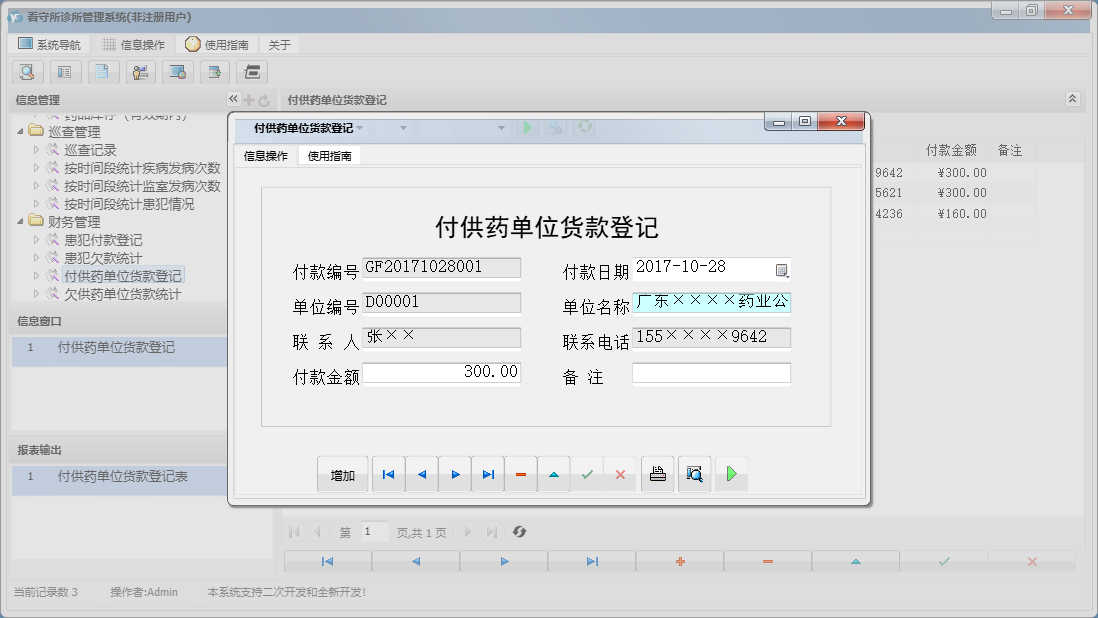This screenshot has width=1098, height=618.
Task: Open print preview icon in the payment dialog
Action: [x=694, y=474]
